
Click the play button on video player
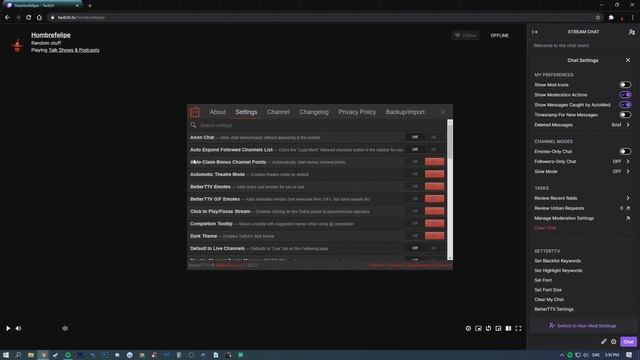[x=8, y=328]
